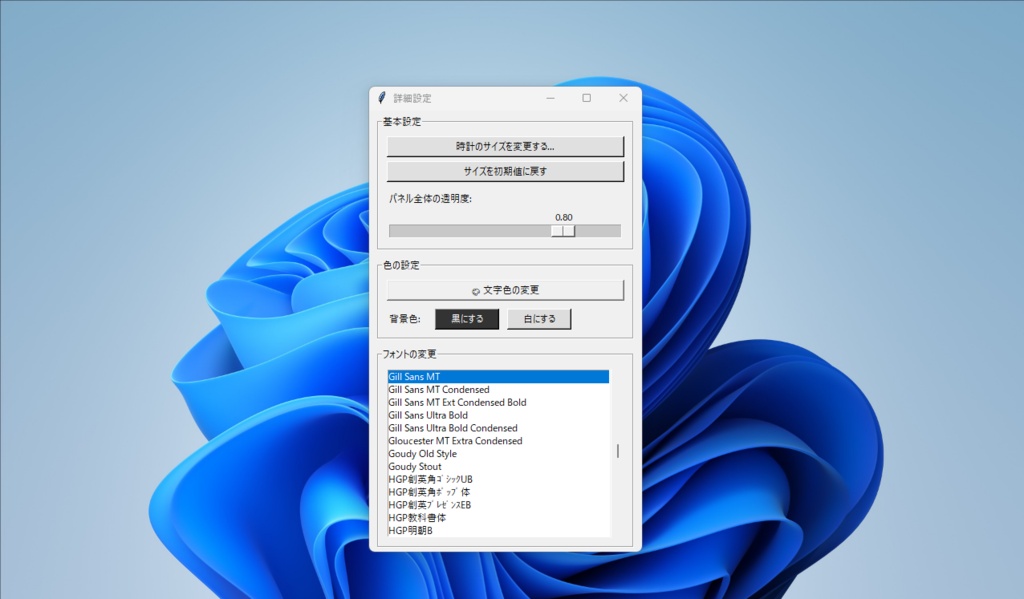
Task: Click the 時計のサイズを変更する... button
Action: pyautogui.click(x=505, y=146)
